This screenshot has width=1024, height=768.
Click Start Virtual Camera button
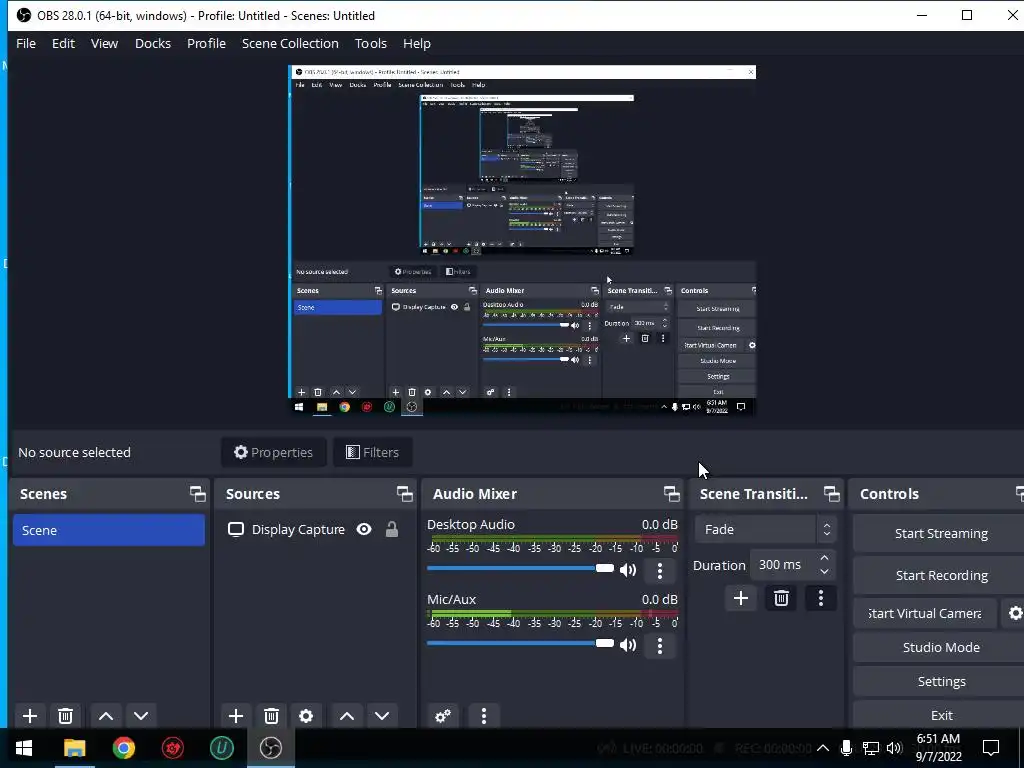[925, 613]
